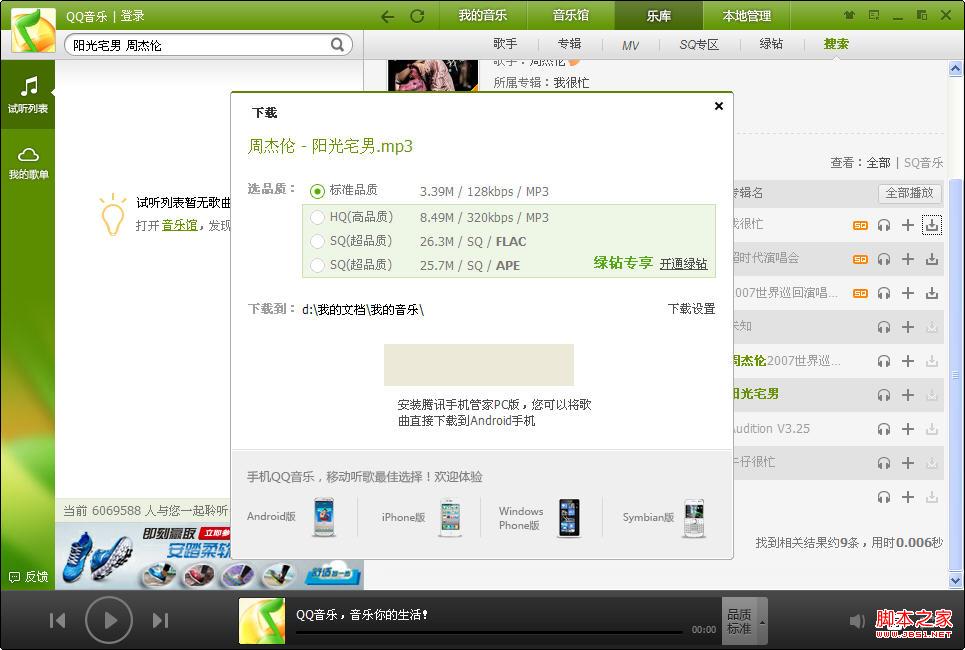The image size is (965, 650).
Task: Listen to 阳光宅男 row song
Action: (x=884, y=395)
